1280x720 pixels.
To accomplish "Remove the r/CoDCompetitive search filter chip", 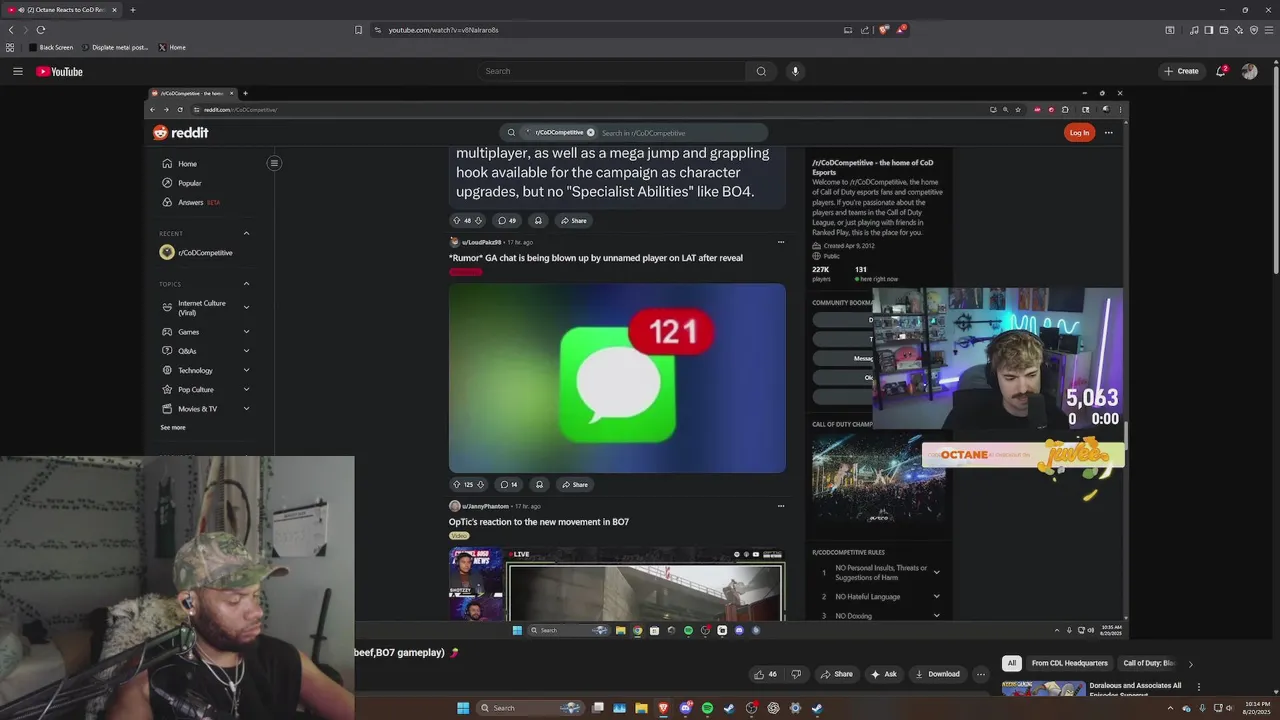I will pyautogui.click(x=590, y=132).
